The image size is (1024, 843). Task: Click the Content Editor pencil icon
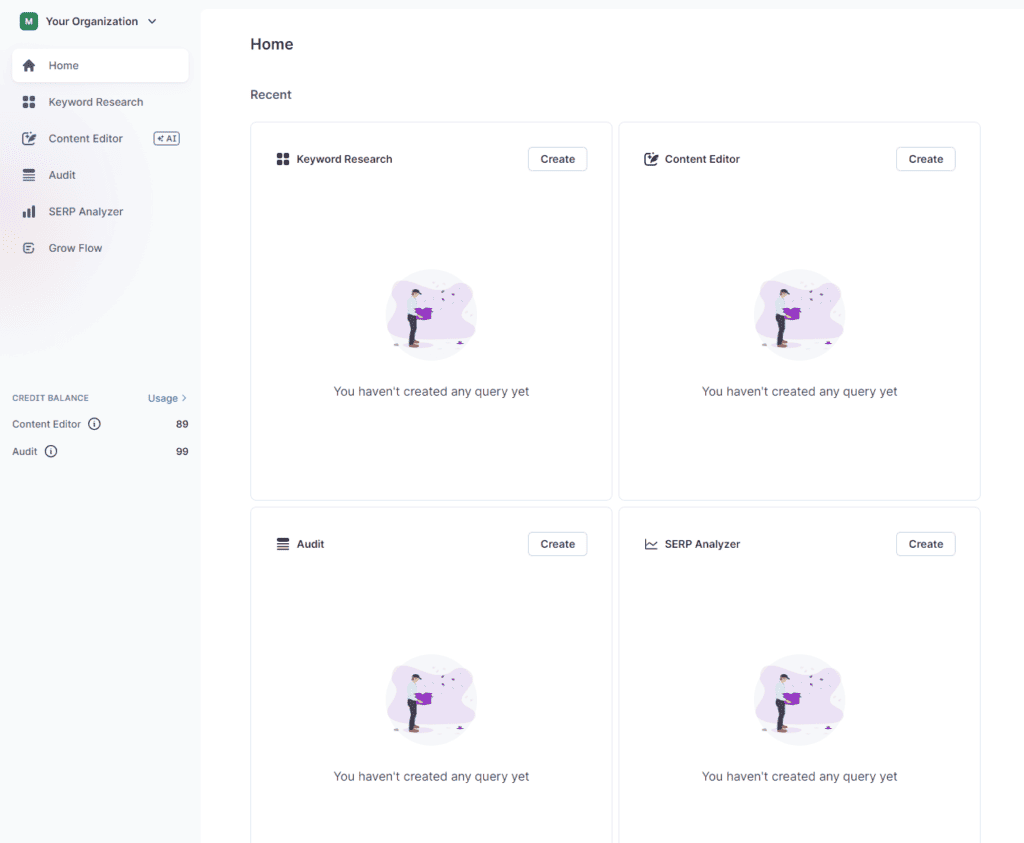29,138
